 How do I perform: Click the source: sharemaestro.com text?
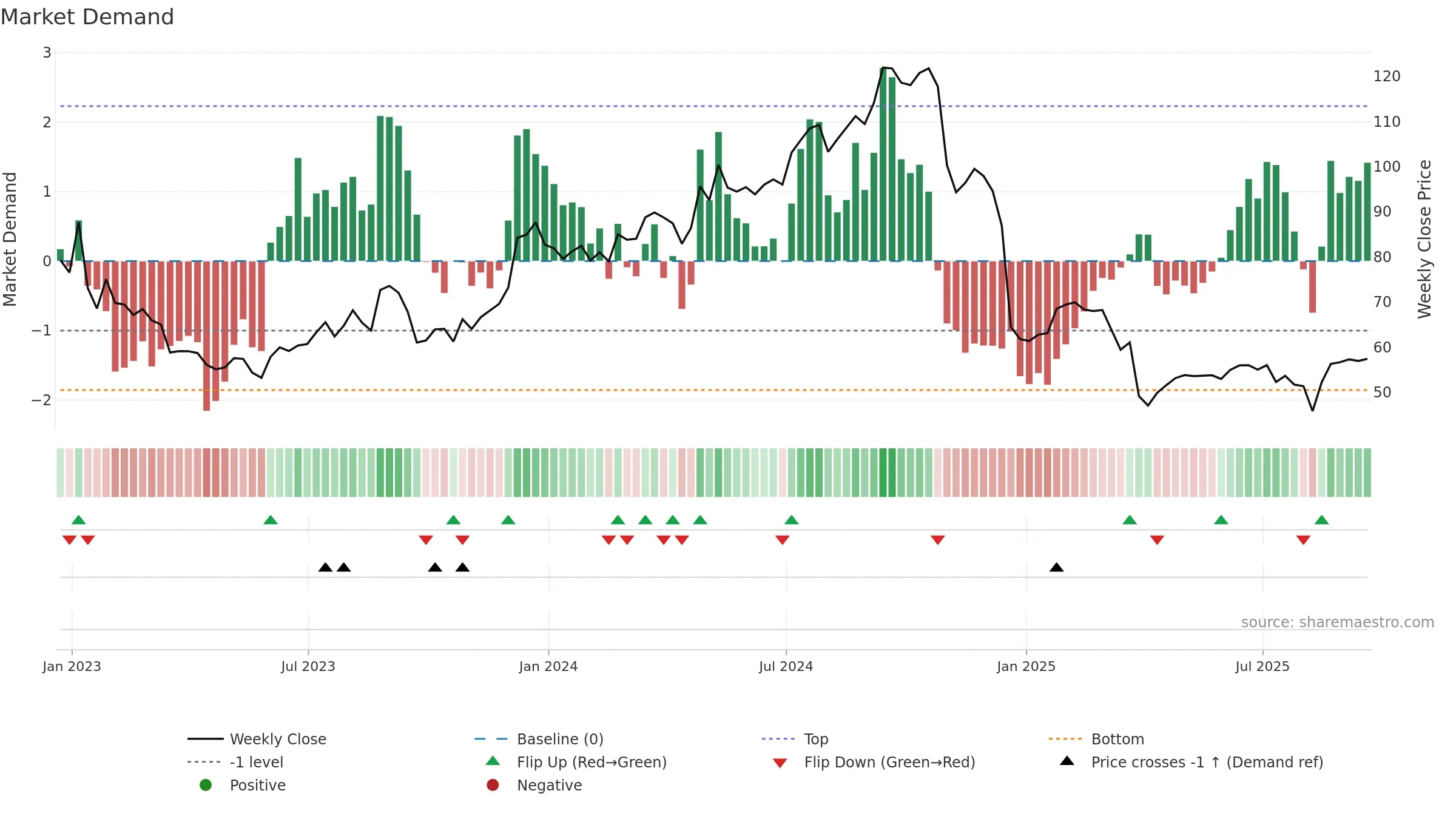click(1337, 622)
